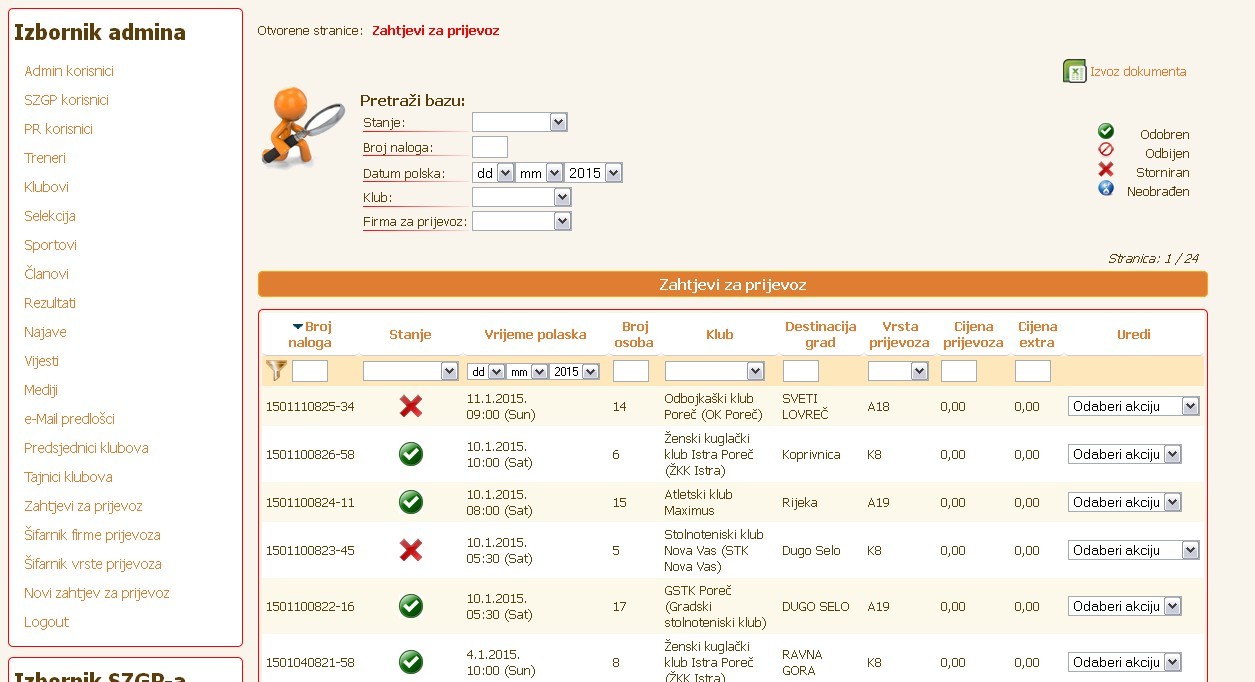
Task: Click the Excel export icon
Action: point(1074,72)
